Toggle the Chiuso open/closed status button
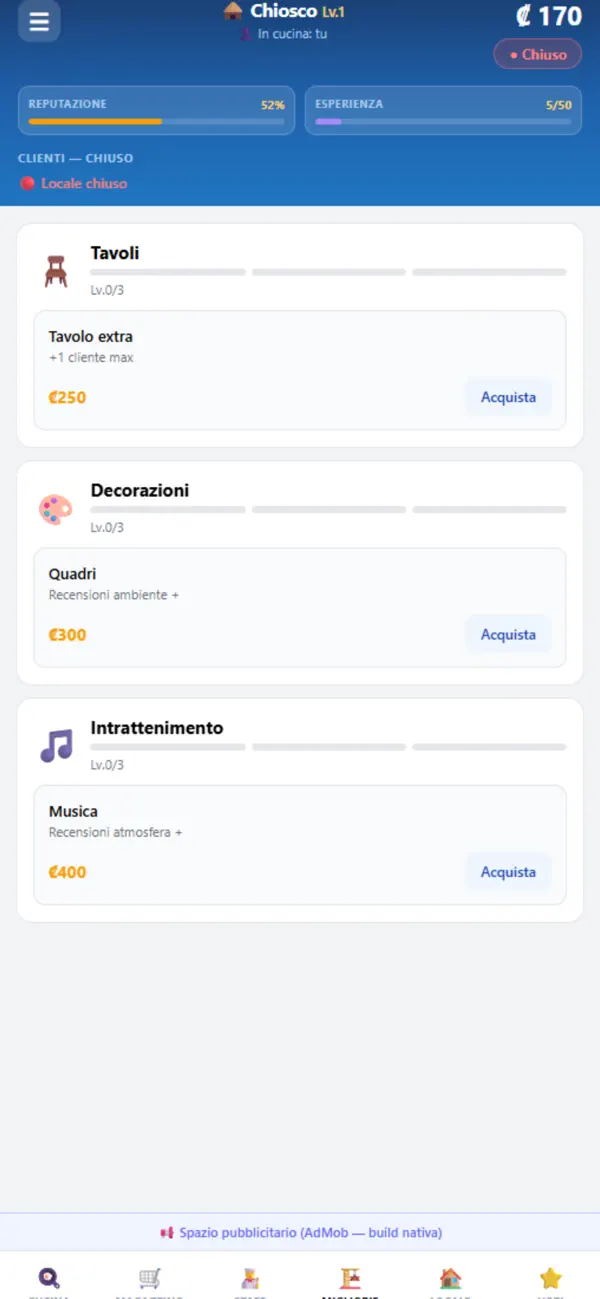Viewport: 600px width, 1299px height. click(537, 54)
